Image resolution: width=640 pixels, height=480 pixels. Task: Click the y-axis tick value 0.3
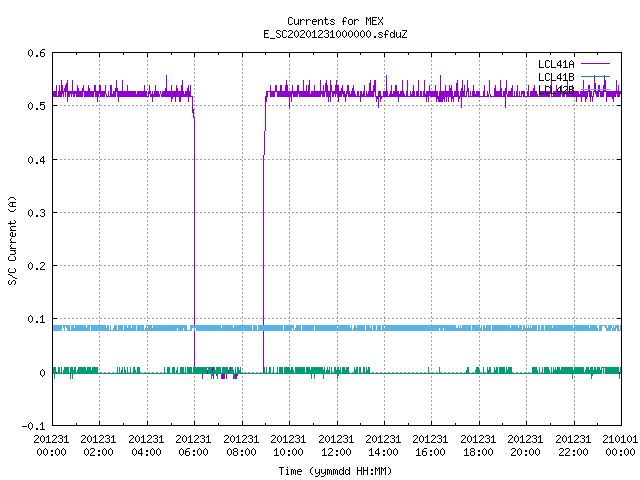tap(36, 213)
